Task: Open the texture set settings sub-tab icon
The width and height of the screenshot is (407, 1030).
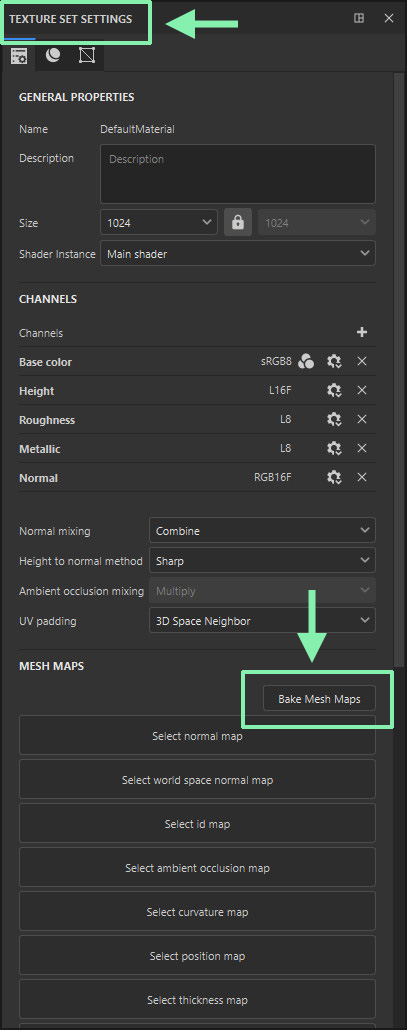Action: click(18, 56)
